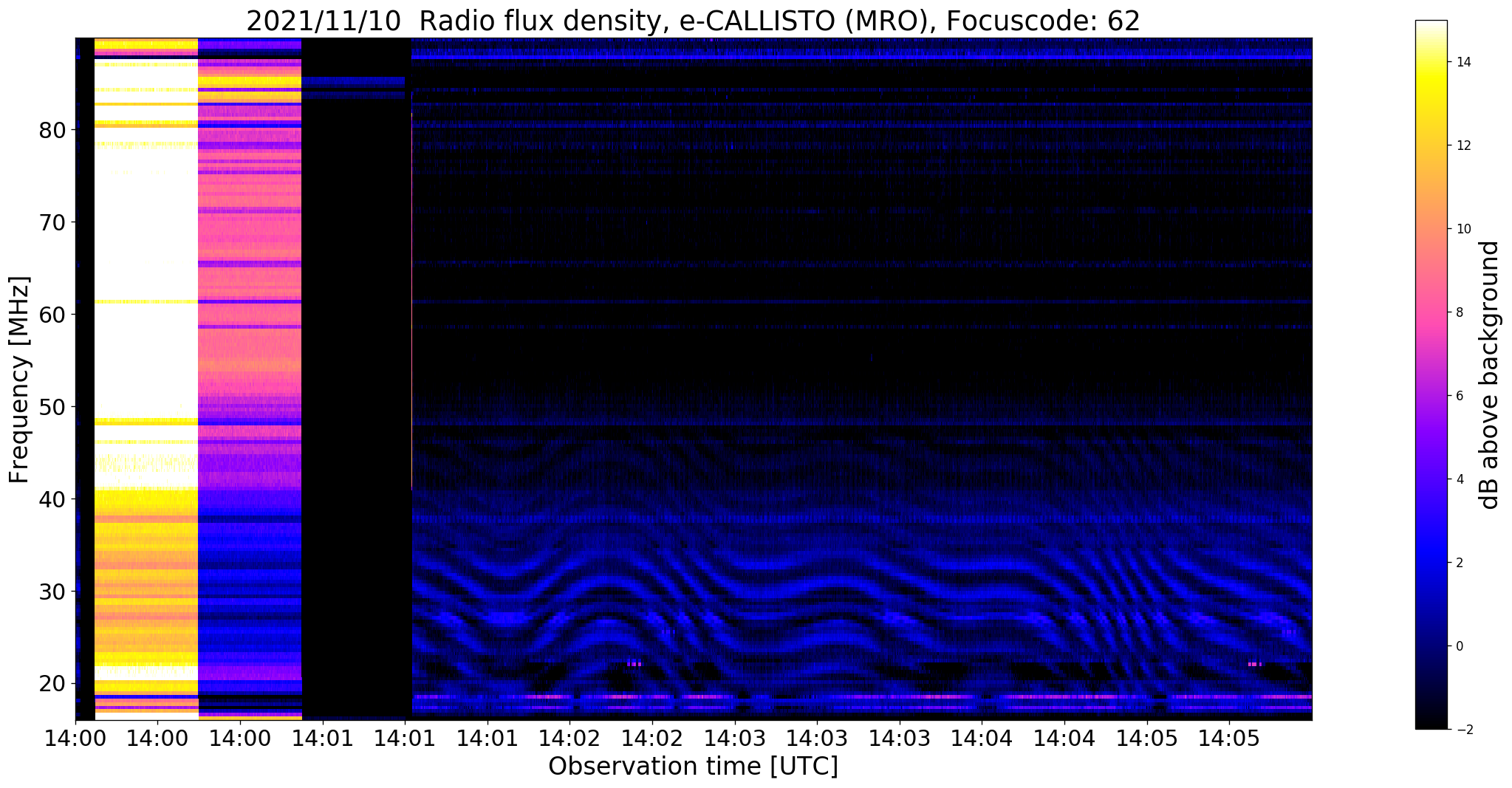Select the 'Observation time [UTC]' x-axis label
The image size is (1512, 788).
(x=693, y=767)
